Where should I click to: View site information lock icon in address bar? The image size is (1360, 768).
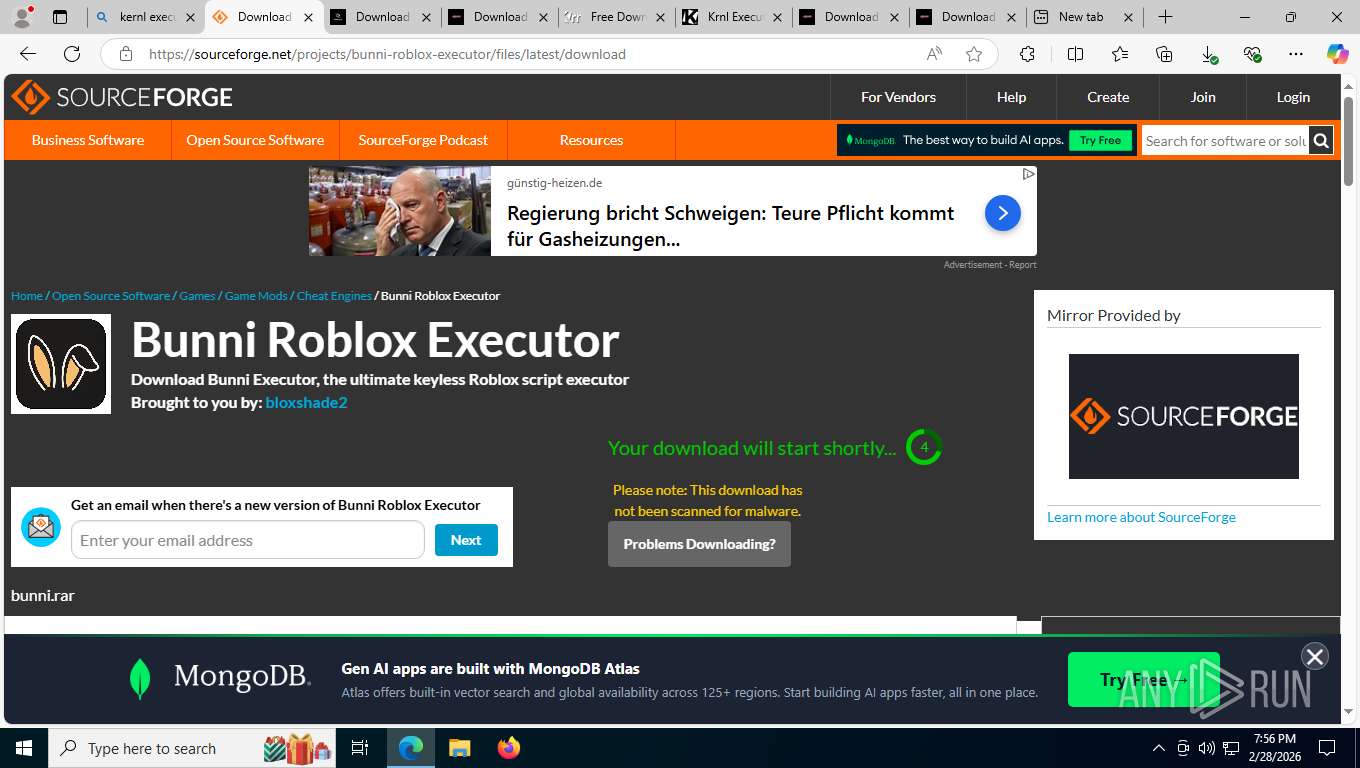(125, 54)
